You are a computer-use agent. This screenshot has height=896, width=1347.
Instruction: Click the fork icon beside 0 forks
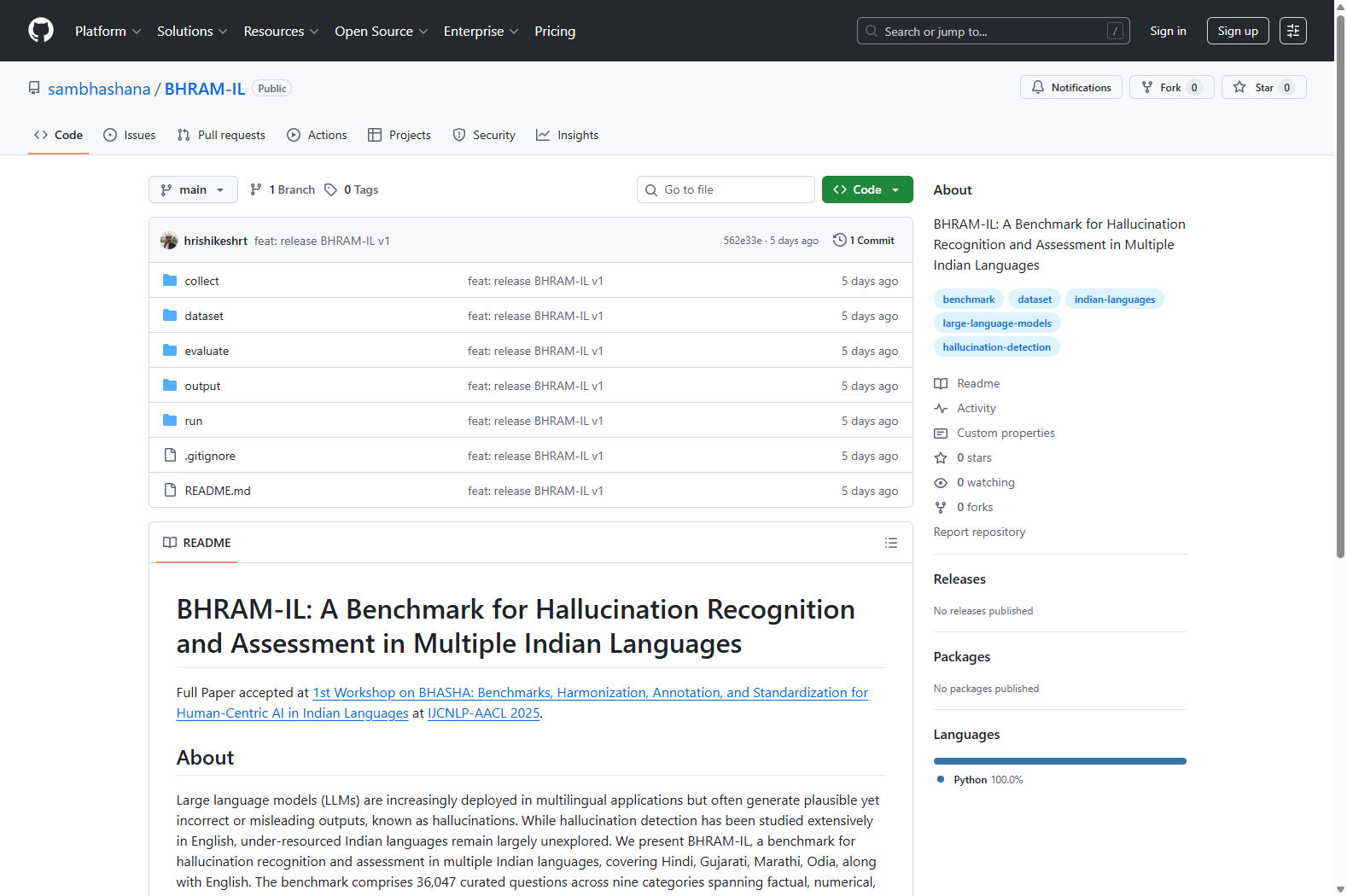pos(941,508)
